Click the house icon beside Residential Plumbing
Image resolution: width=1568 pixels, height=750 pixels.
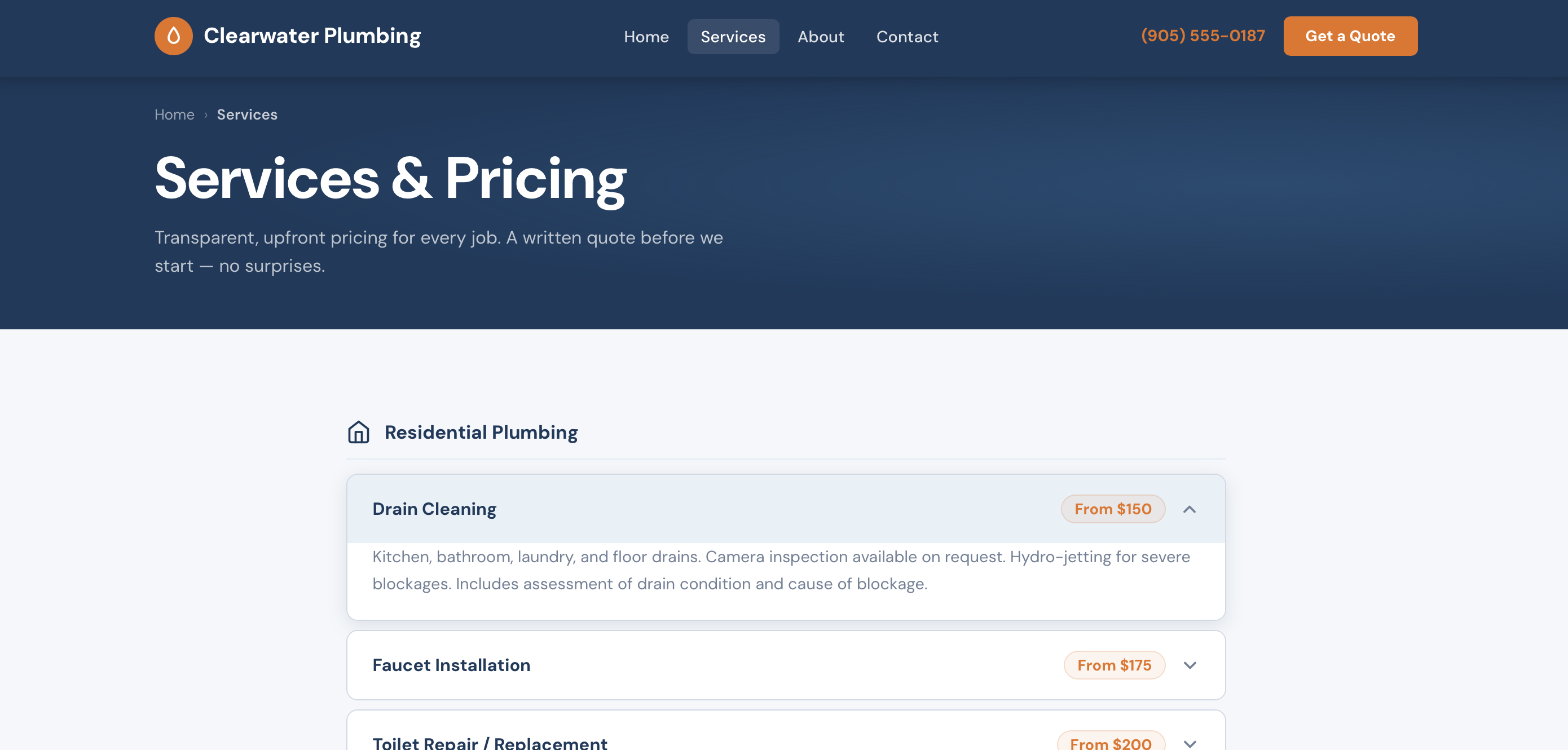(x=359, y=432)
